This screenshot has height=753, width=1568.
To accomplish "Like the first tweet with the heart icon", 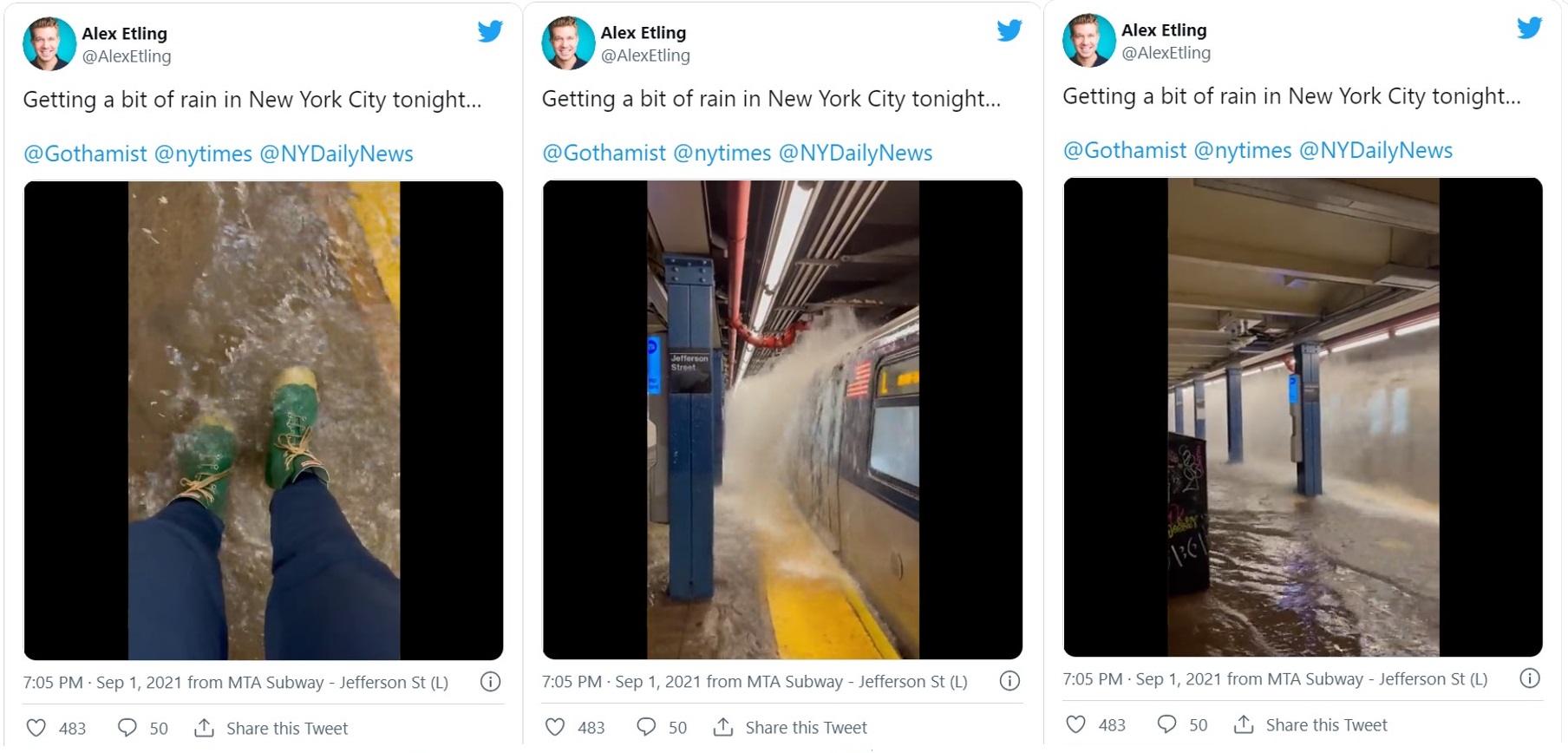I will [36, 728].
